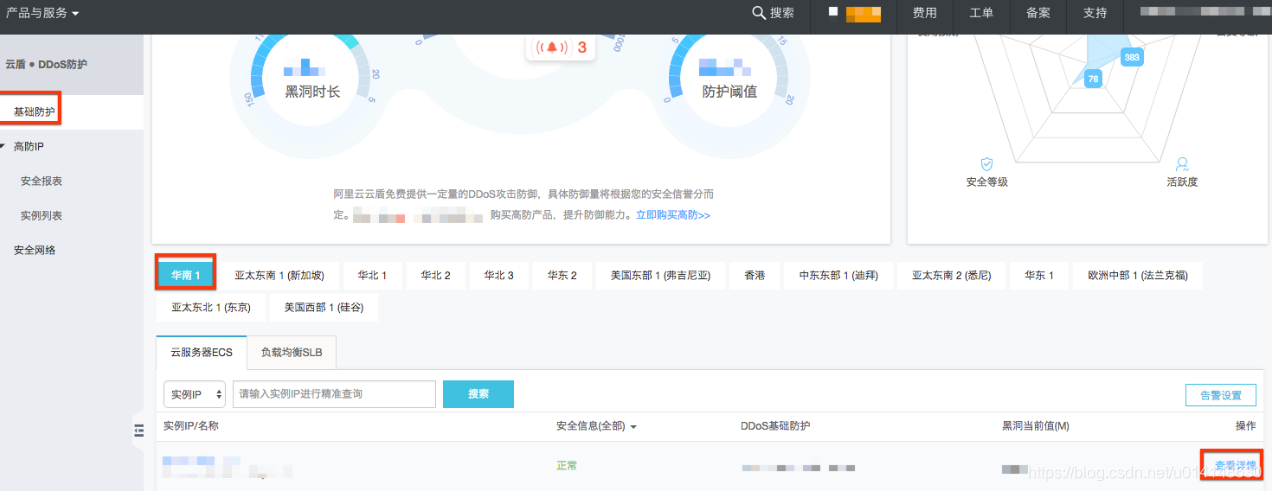Switch to the 负载均衡SLB tab
1272x491 pixels.
coord(292,352)
